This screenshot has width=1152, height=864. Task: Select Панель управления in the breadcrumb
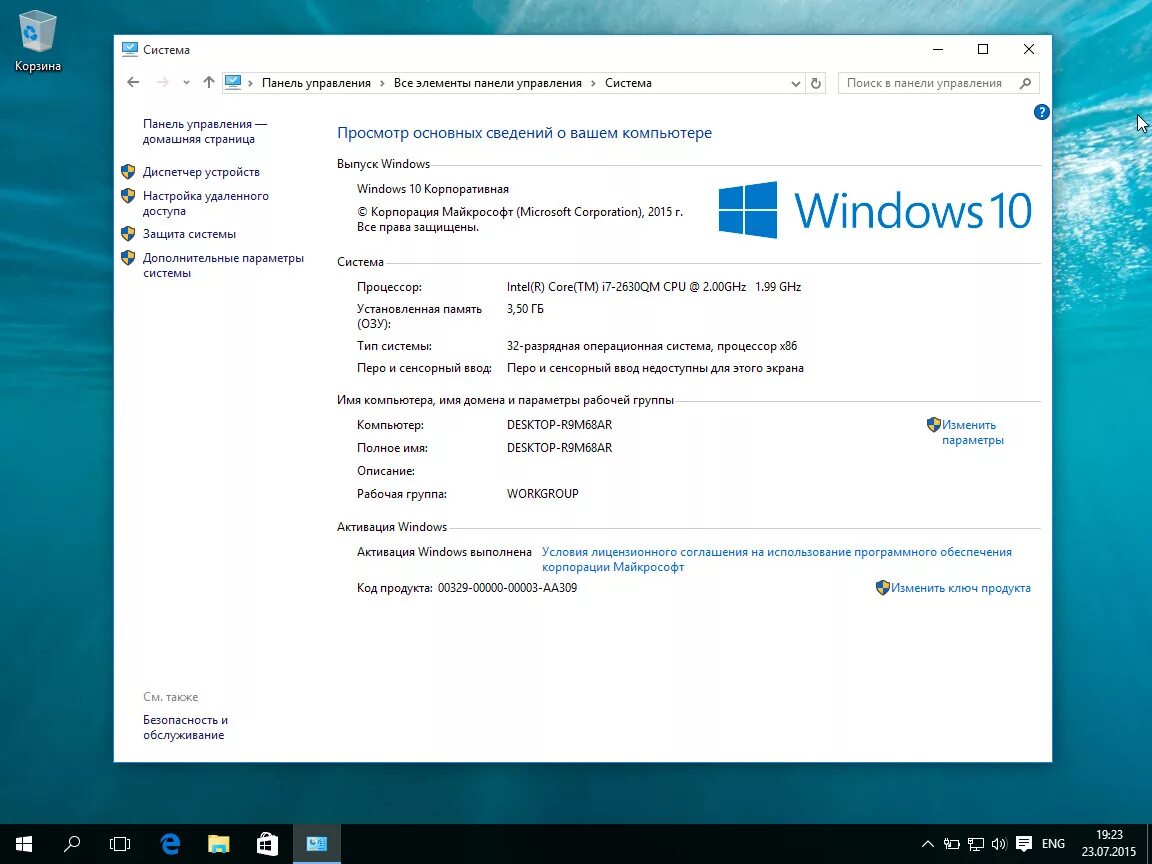(x=316, y=83)
